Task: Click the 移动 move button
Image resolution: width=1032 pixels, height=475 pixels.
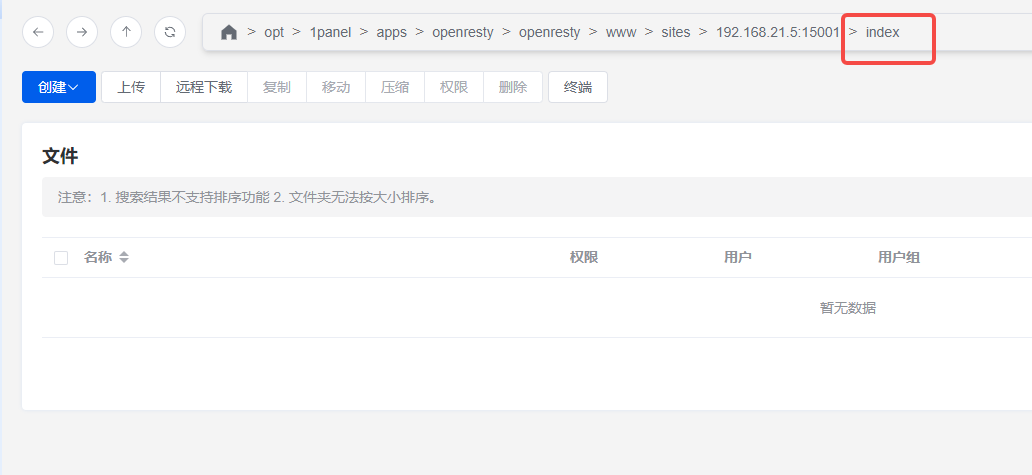Action: click(336, 87)
